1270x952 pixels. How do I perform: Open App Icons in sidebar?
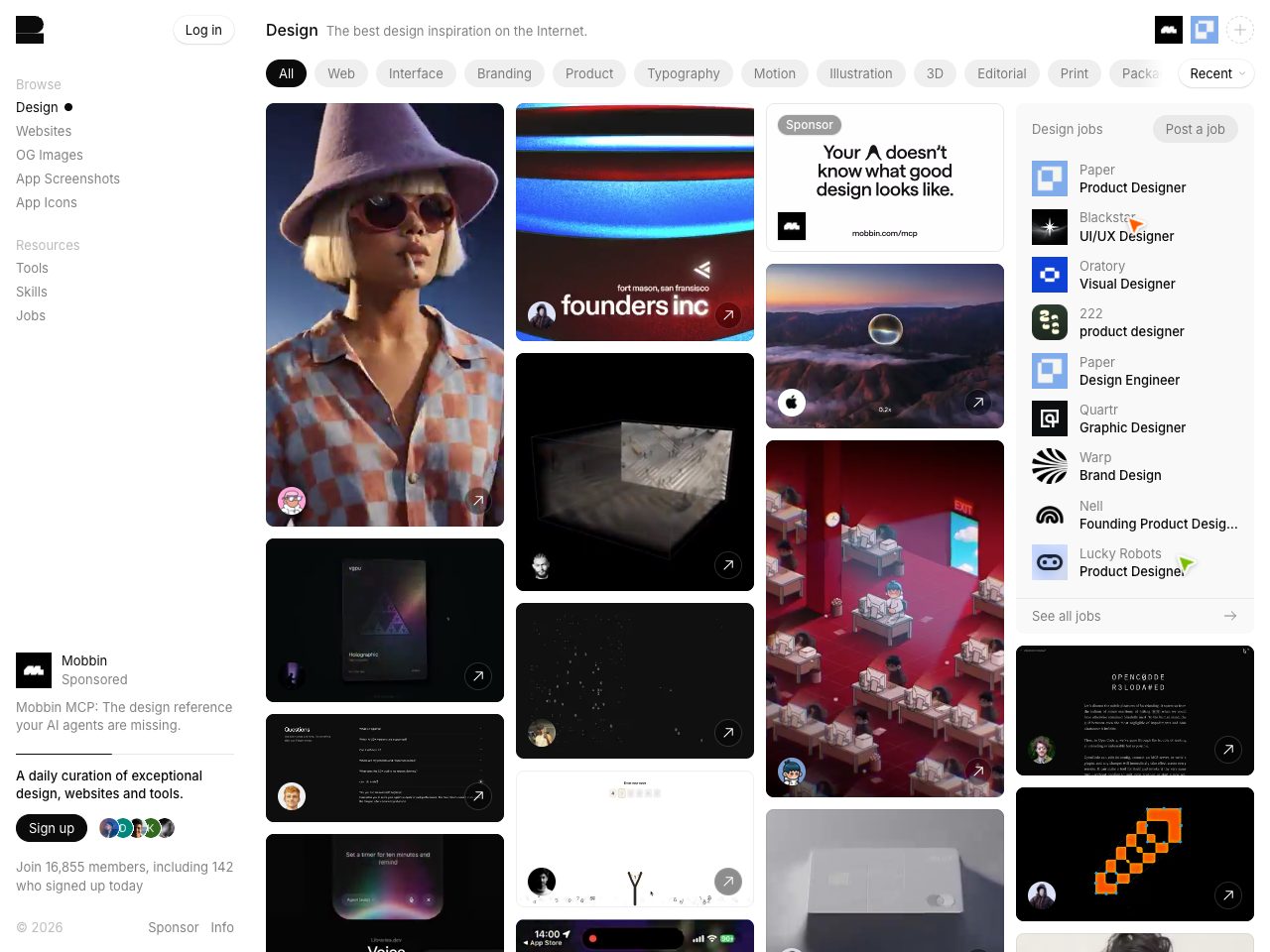47,202
